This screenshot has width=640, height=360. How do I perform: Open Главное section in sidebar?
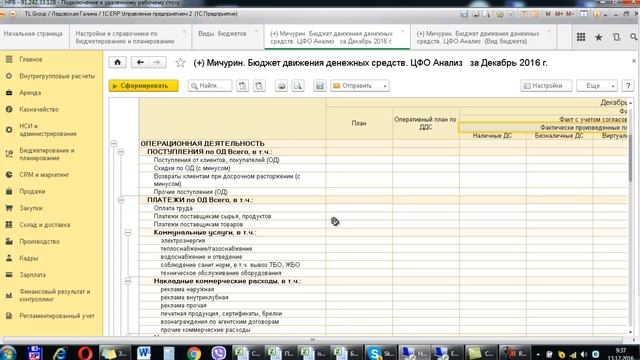pyautogui.click(x=31, y=59)
